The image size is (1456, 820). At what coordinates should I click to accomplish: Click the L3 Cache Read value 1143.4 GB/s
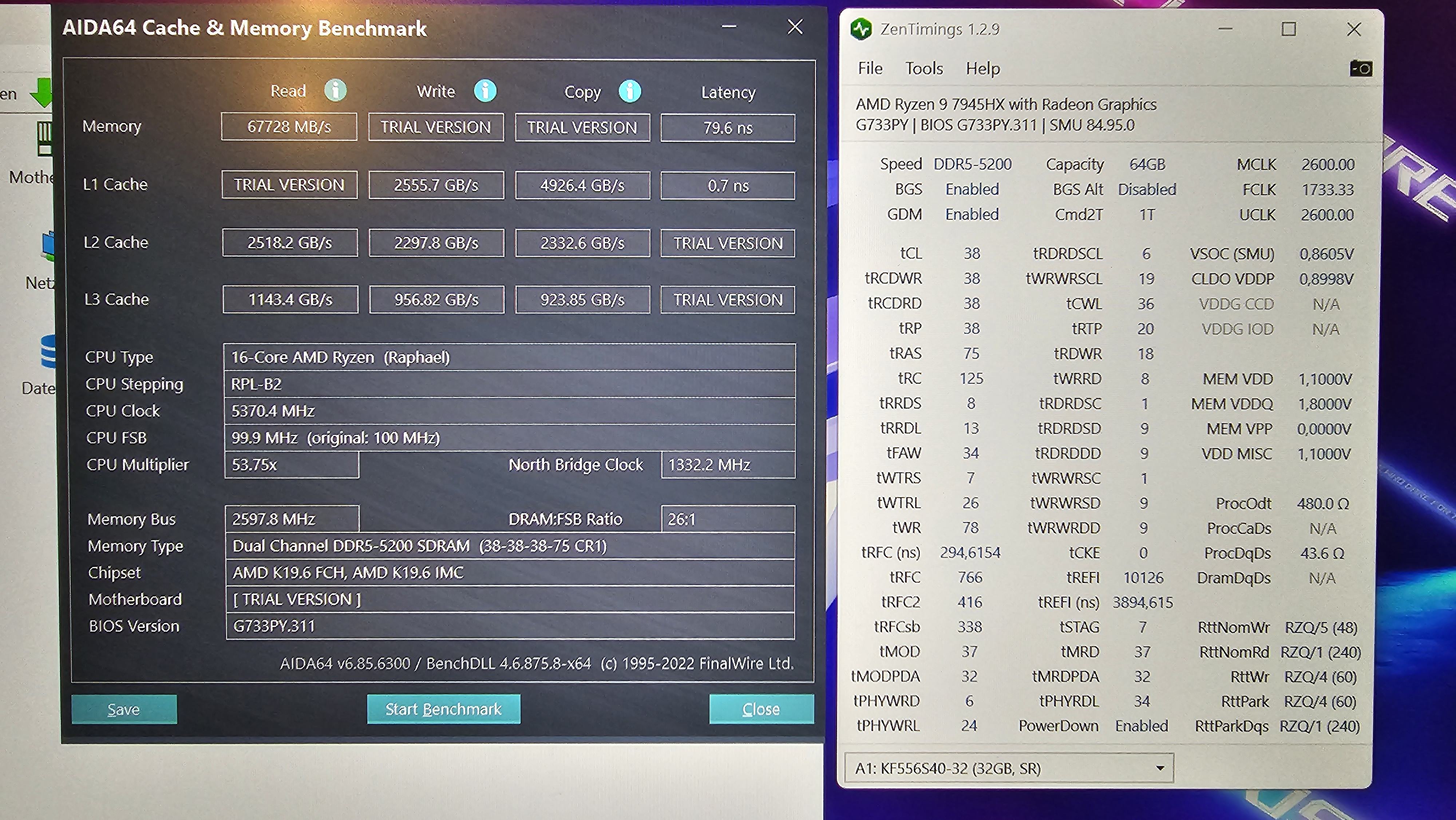(x=290, y=299)
